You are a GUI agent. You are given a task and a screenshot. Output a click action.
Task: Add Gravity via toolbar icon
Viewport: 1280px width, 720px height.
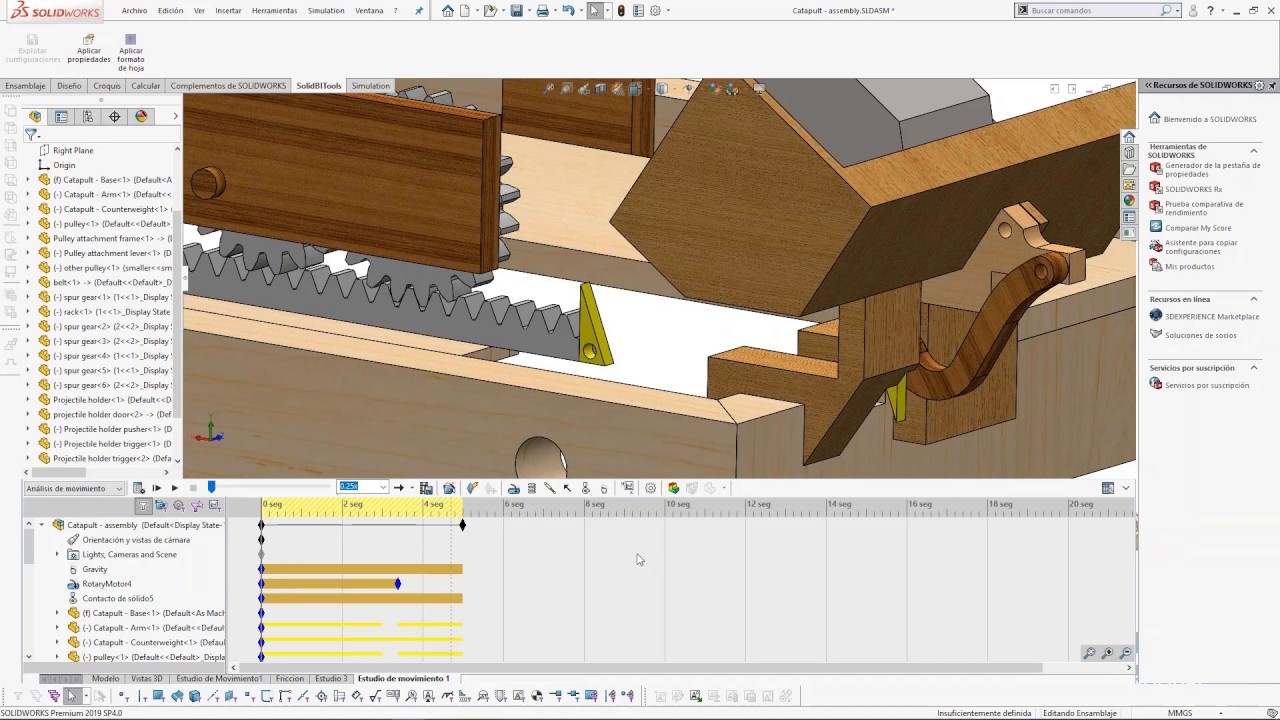click(x=603, y=488)
